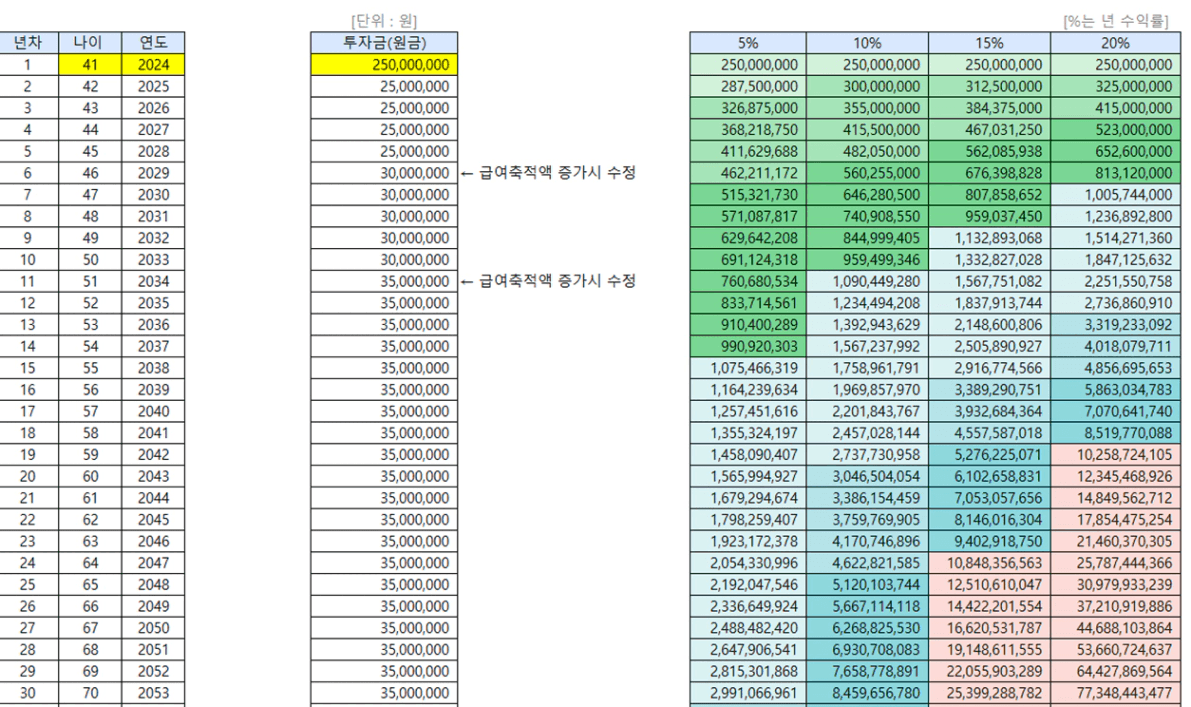Click the "나이" header cell

coord(90,42)
